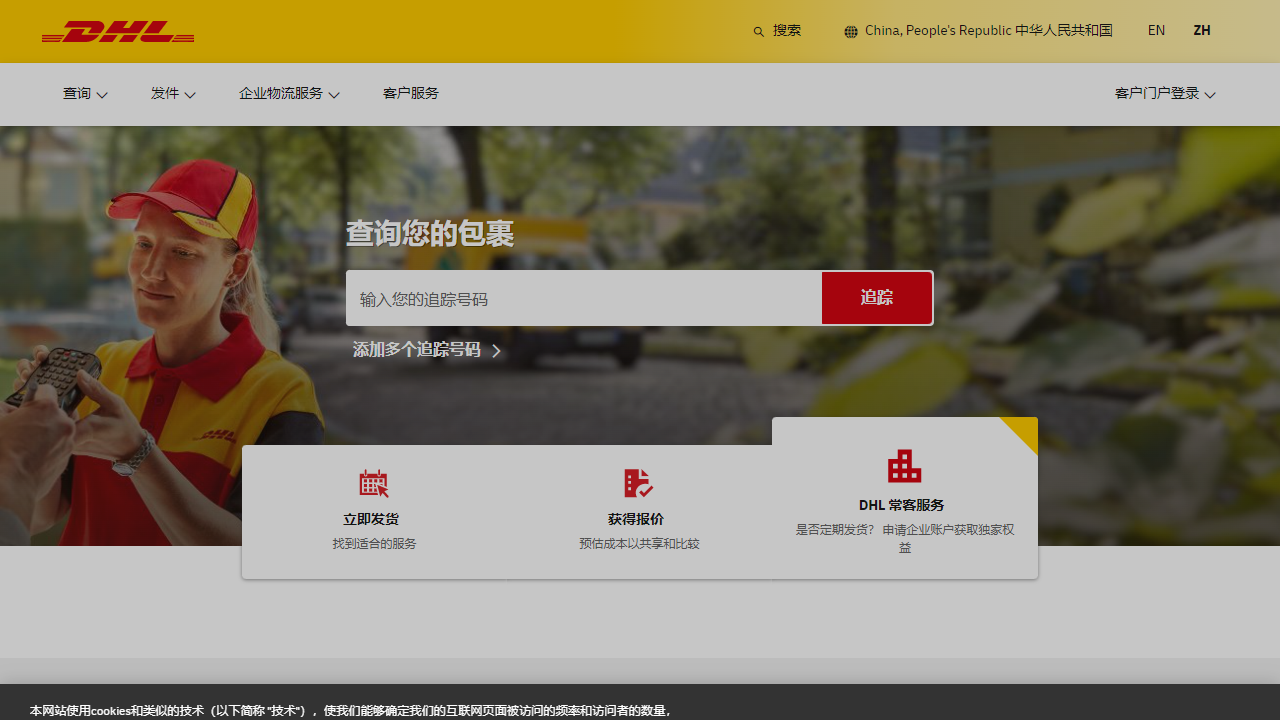Go to 客户服务 page
This screenshot has height=720, width=1280.
[411, 93]
